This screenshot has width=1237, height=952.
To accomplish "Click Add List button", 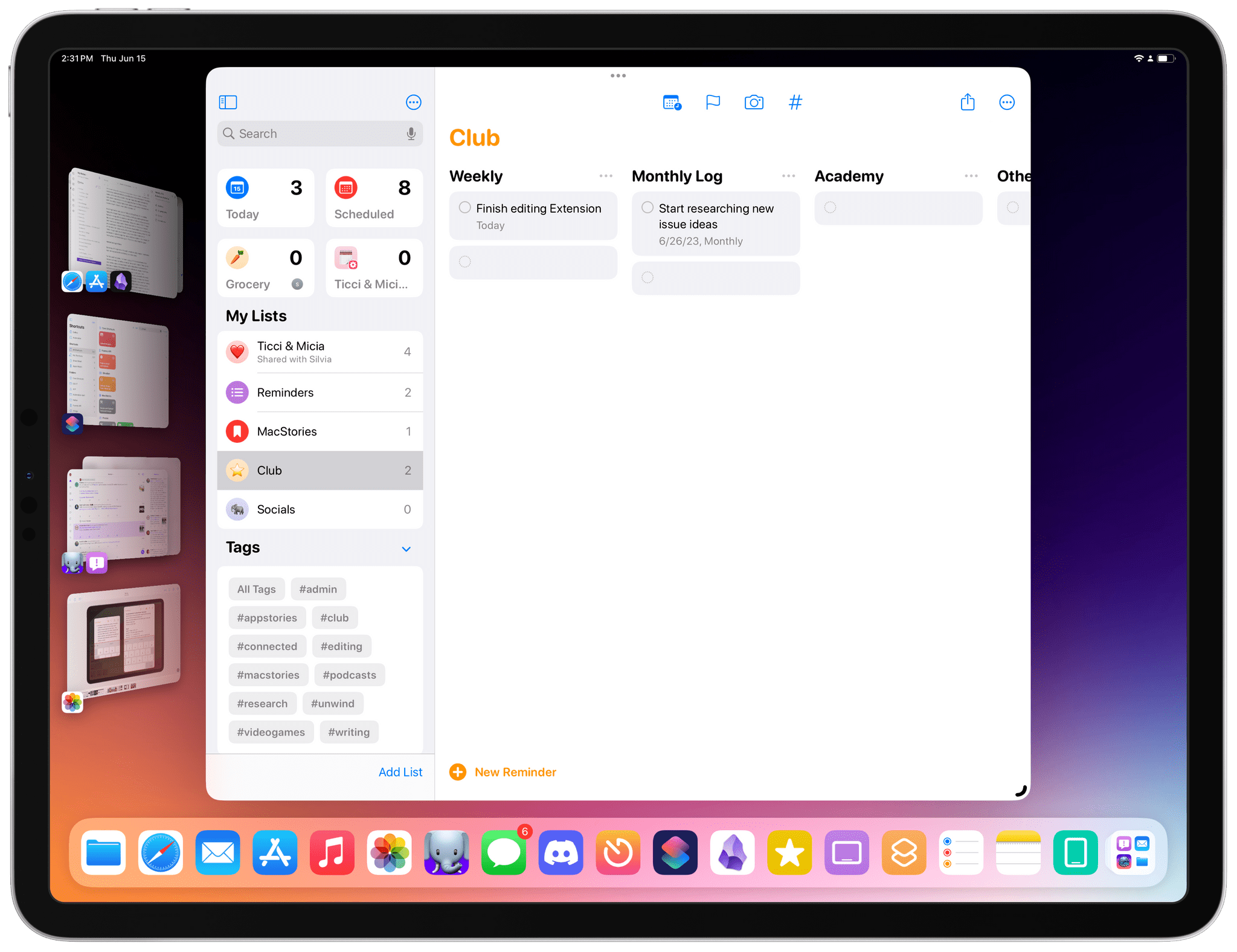I will point(397,770).
